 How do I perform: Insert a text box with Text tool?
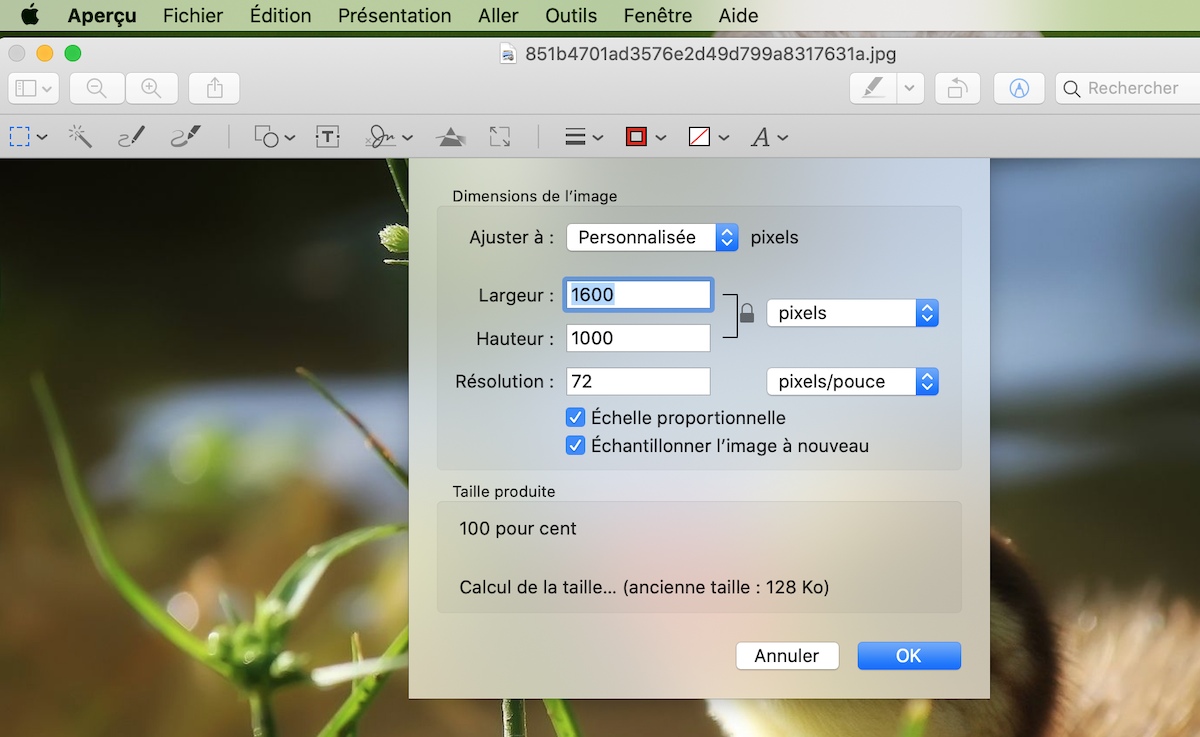(328, 137)
